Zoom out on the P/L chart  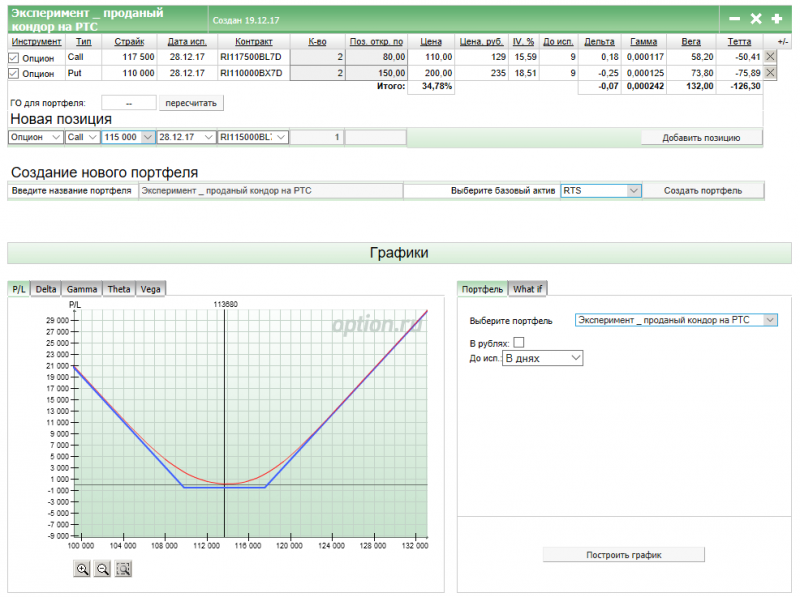pyautogui.click(x=102, y=568)
